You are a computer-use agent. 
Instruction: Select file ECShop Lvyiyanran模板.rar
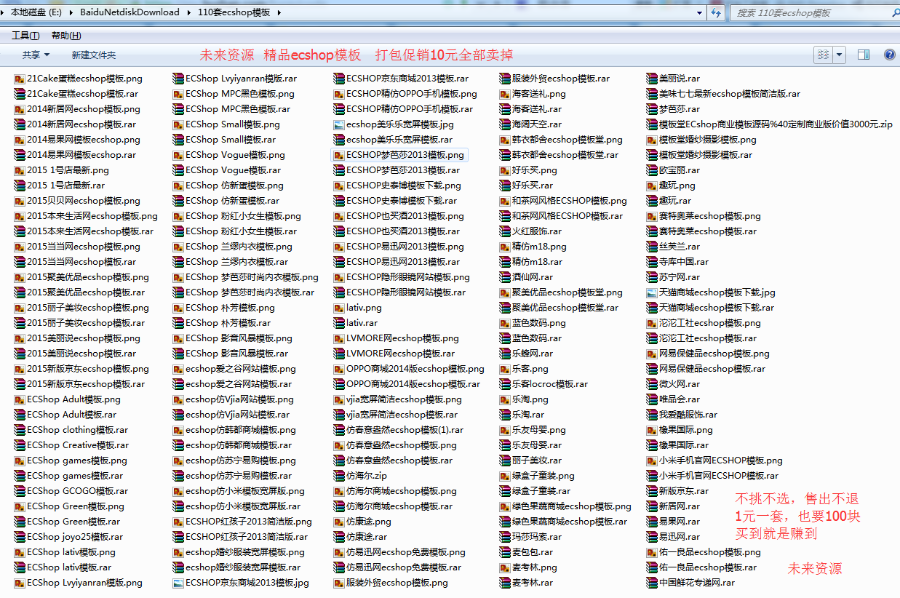click(235, 79)
